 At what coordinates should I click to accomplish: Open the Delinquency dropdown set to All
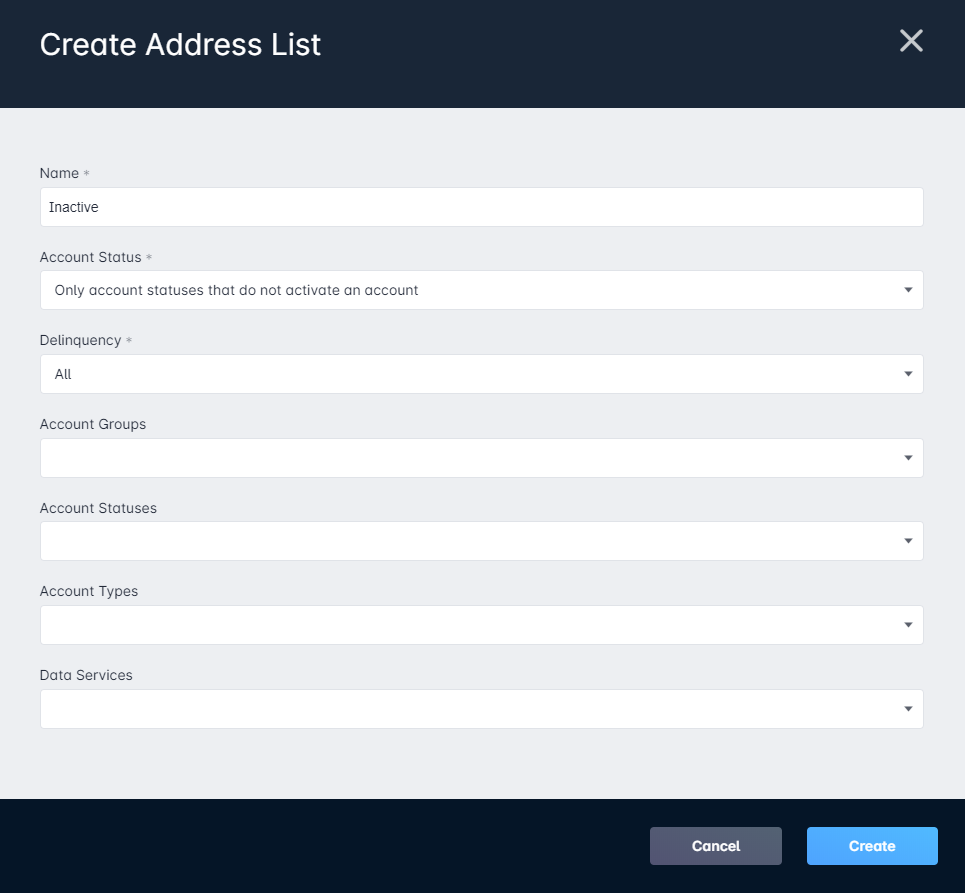click(x=481, y=374)
